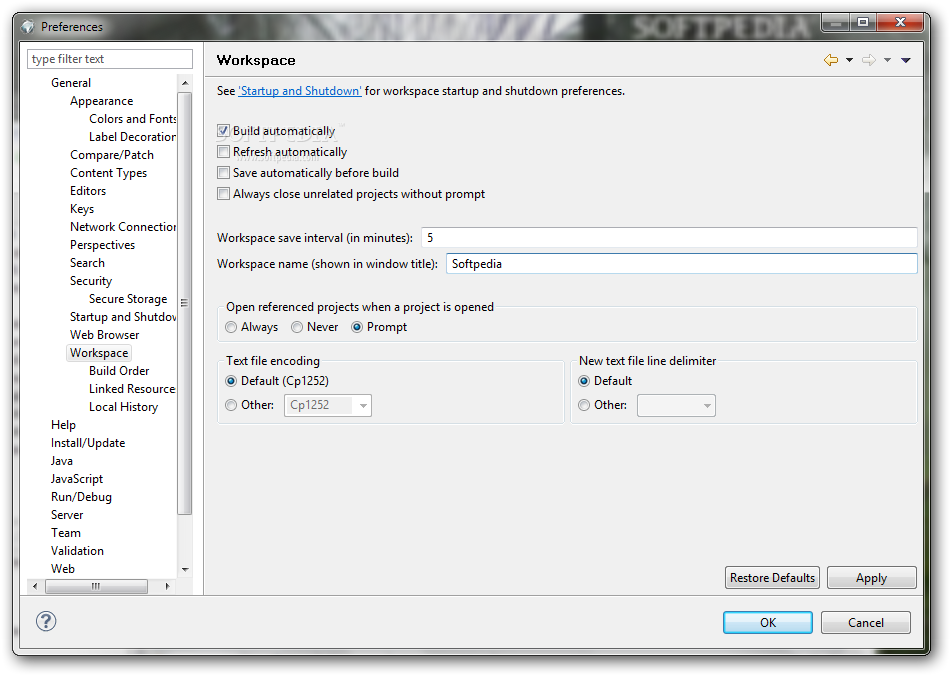Screen dimensions: 951x676
Task: Open the forward history dropdown arrow
Action: coord(887,60)
